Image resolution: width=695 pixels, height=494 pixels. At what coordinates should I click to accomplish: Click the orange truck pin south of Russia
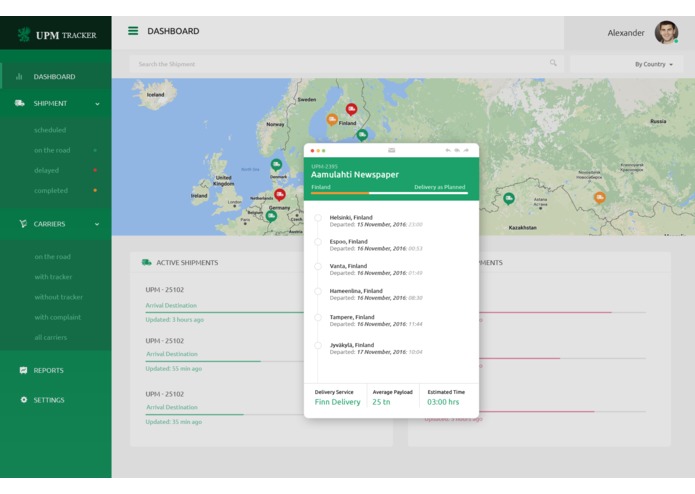coord(600,198)
